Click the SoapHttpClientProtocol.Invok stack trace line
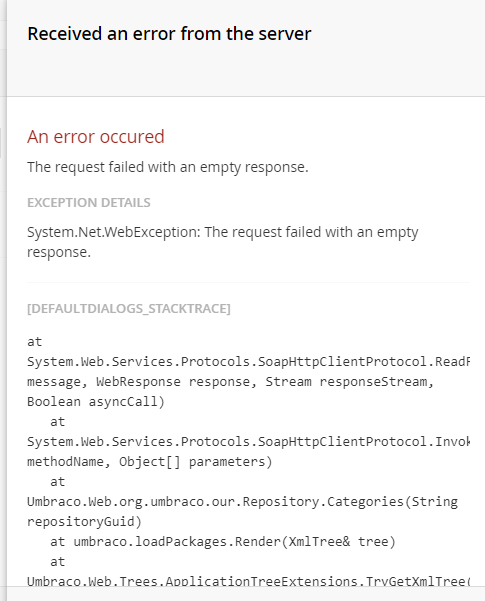The image size is (485, 601). click(x=248, y=442)
